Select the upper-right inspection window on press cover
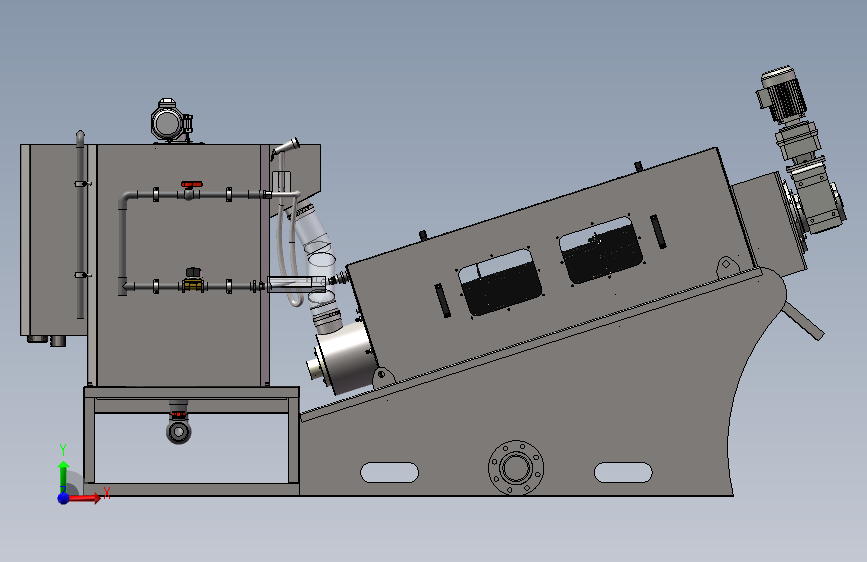This screenshot has width=867, height=562. [x=601, y=250]
